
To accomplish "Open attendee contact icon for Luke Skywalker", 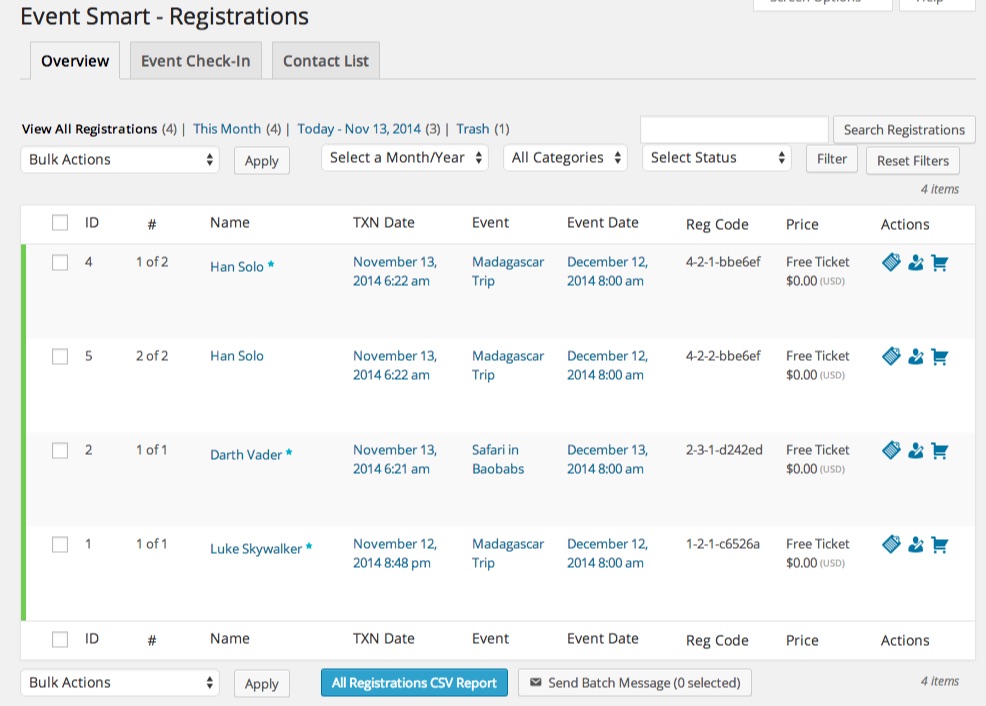I will [x=916, y=544].
